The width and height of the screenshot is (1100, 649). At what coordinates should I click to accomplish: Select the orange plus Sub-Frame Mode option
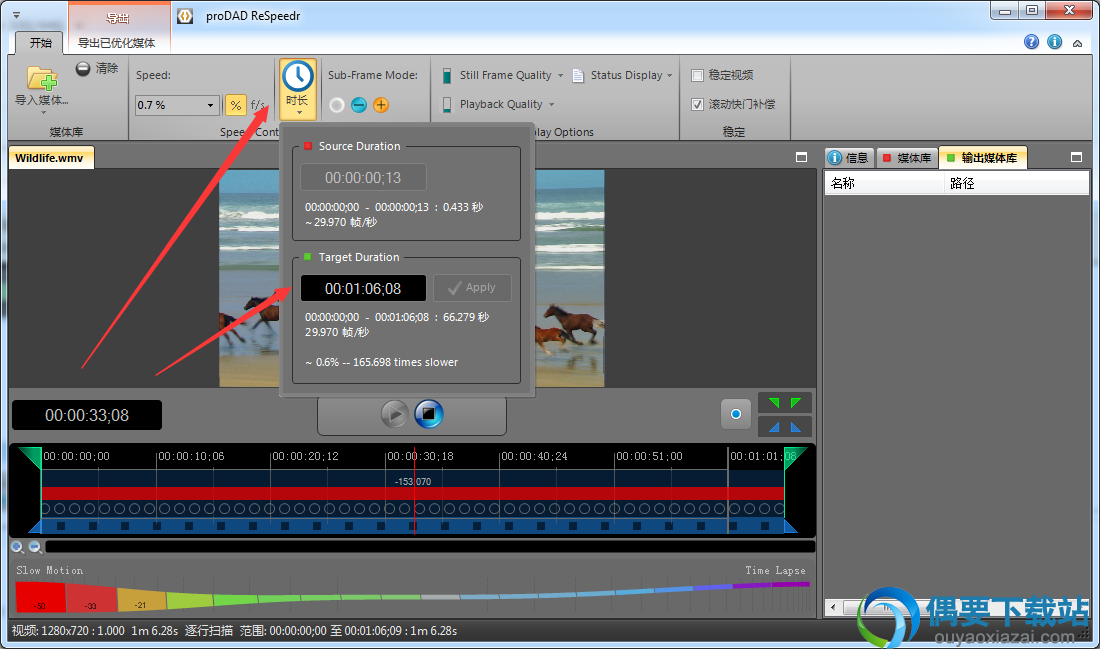click(381, 105)
